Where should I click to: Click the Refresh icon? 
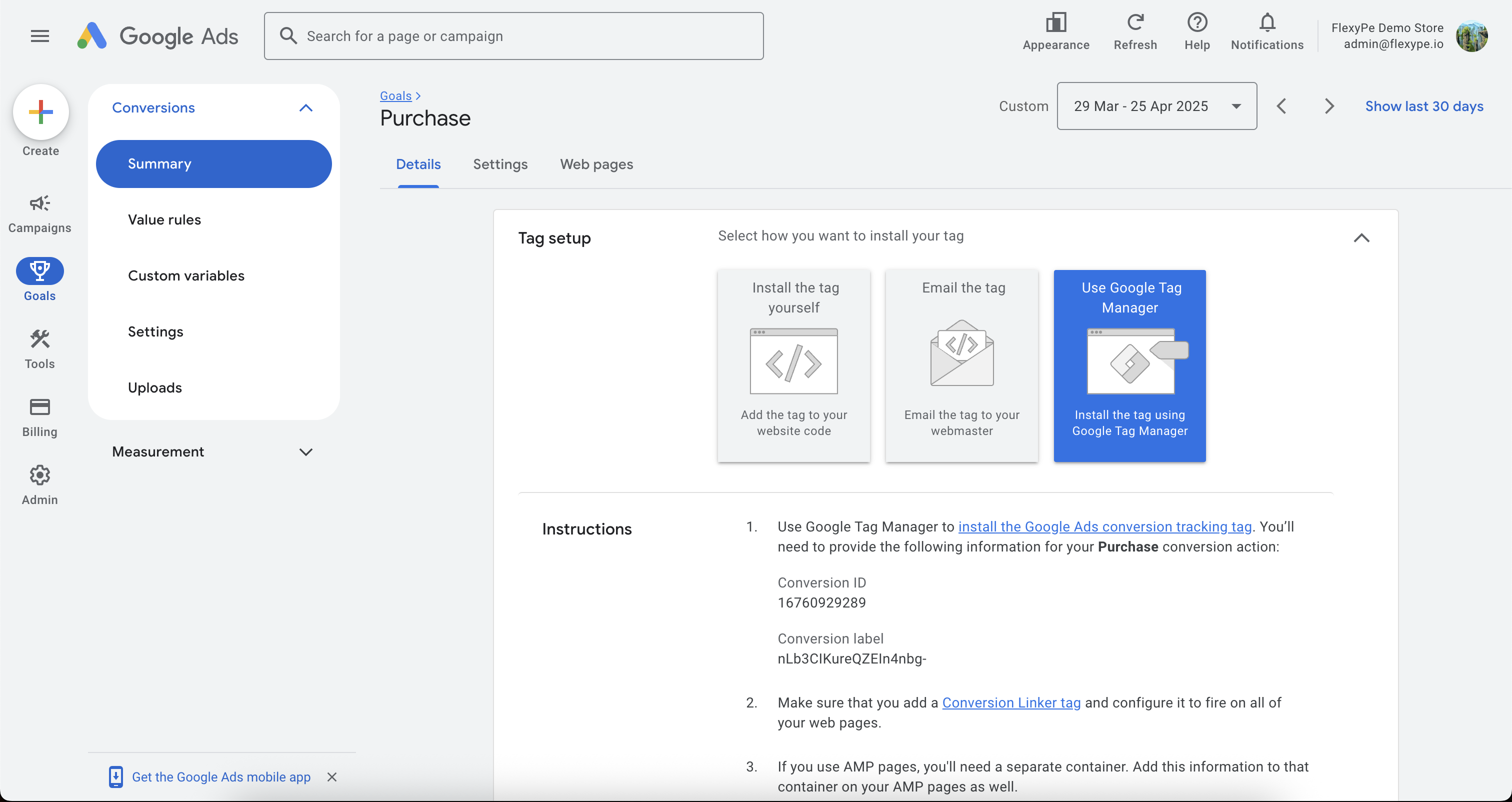point(1134,31)
